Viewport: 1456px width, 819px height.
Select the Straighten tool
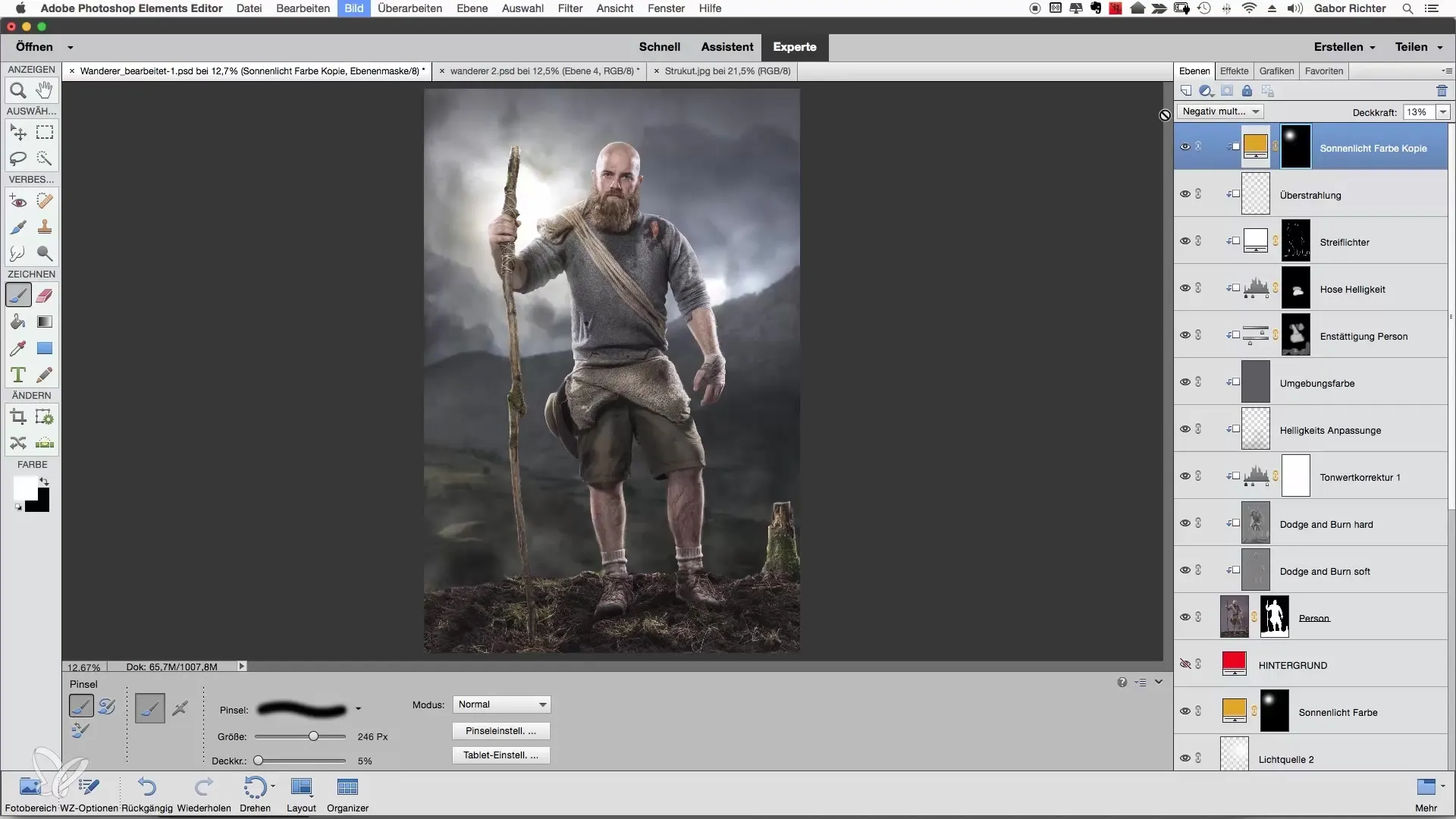click(45, 443)
